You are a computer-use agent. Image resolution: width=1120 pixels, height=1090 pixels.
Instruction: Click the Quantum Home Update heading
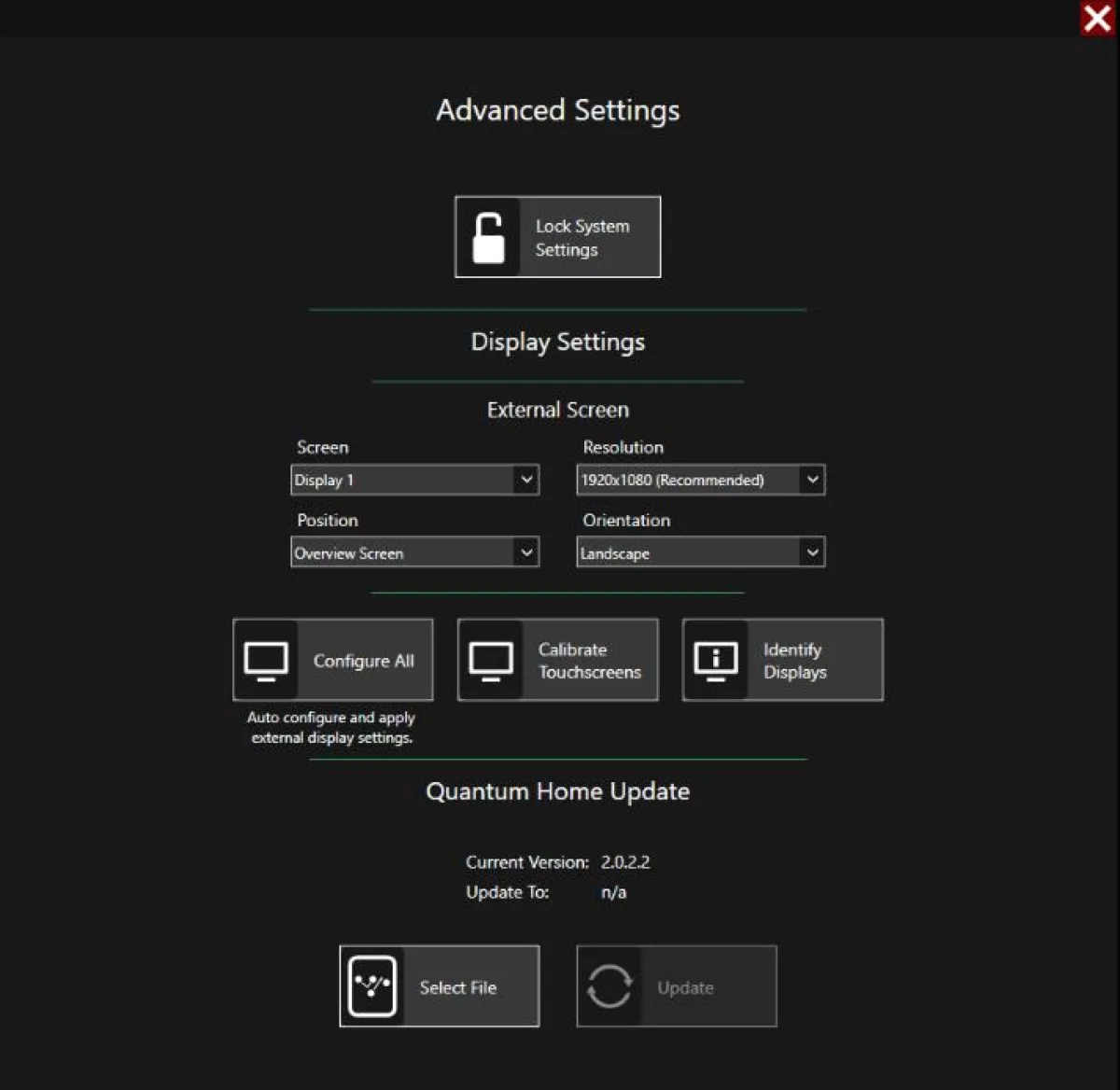[x=558, y=791]
